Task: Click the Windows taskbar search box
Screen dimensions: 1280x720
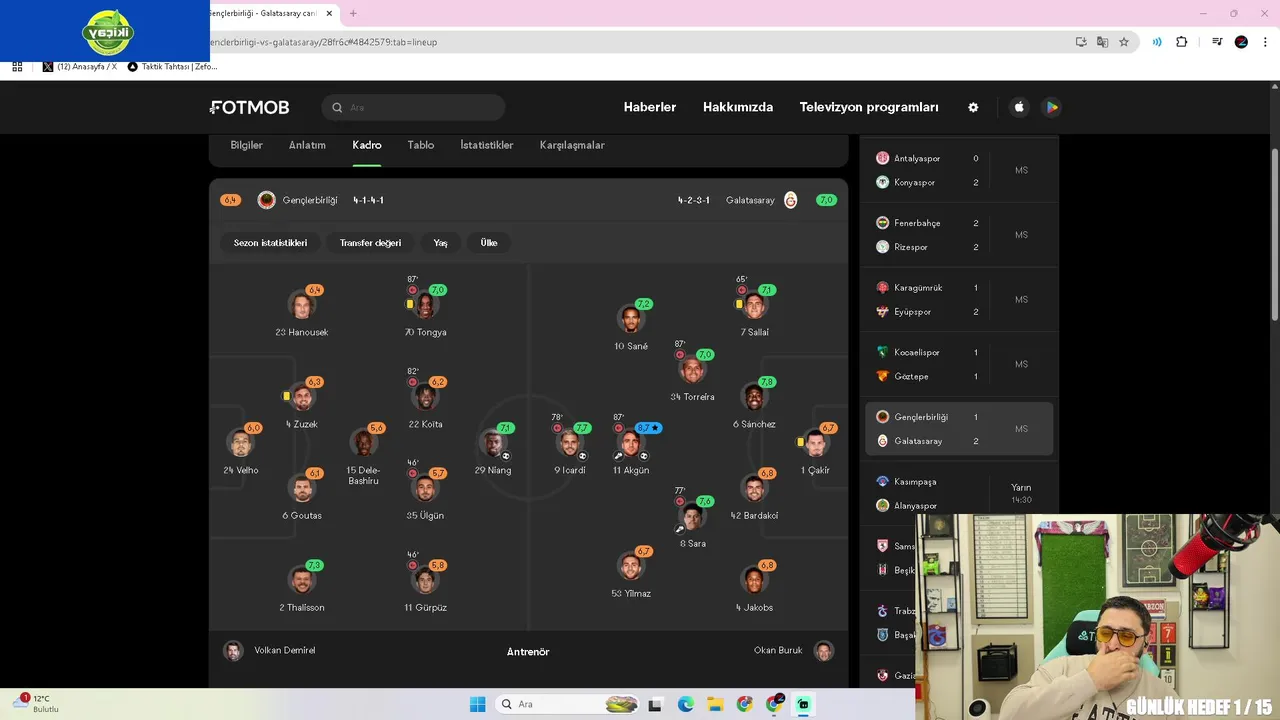Action: pyautogui.click(x=565, y=704)
